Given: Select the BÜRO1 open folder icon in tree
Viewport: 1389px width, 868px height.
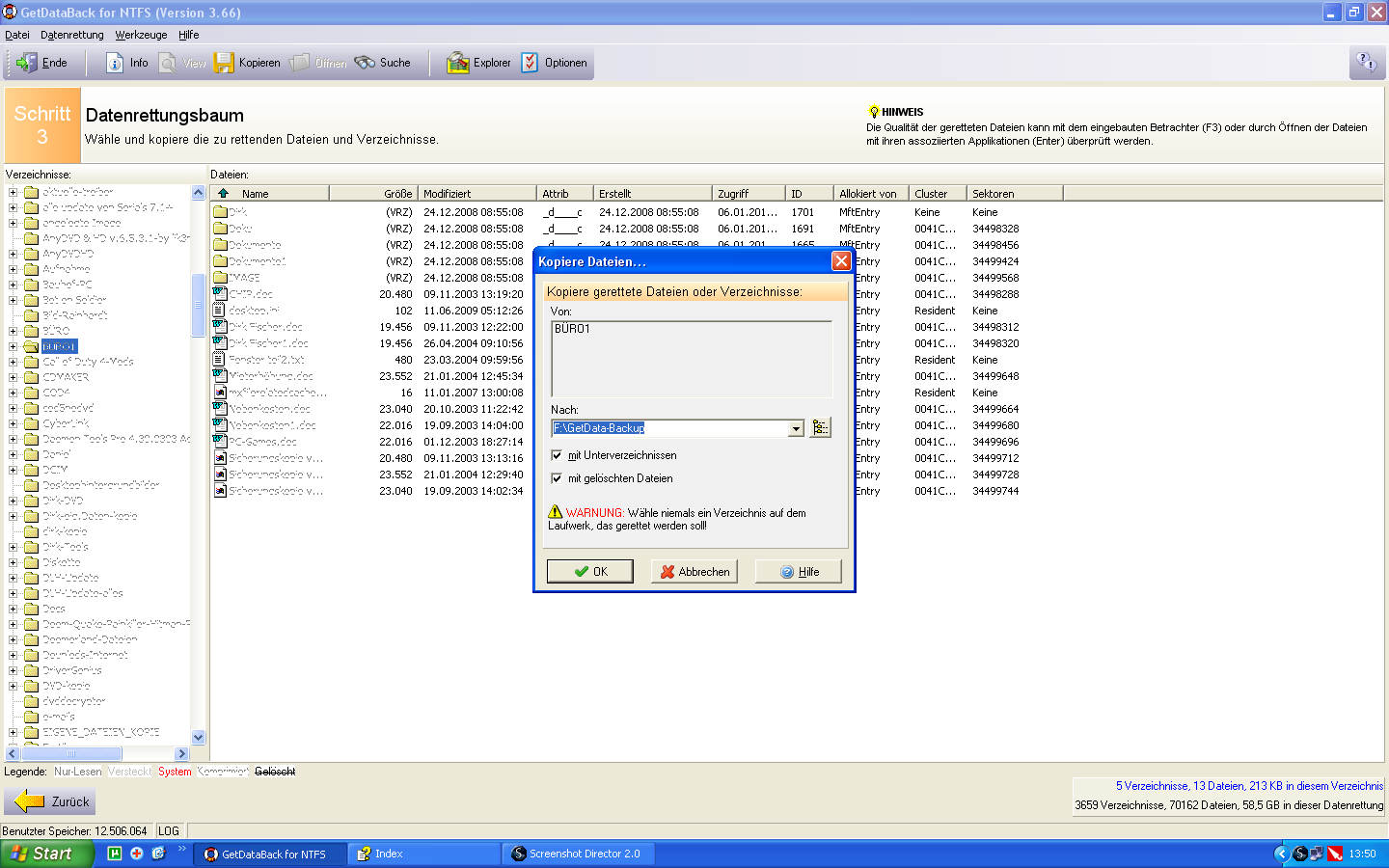Looking at the screenshot, I should [x=31, y=346].
